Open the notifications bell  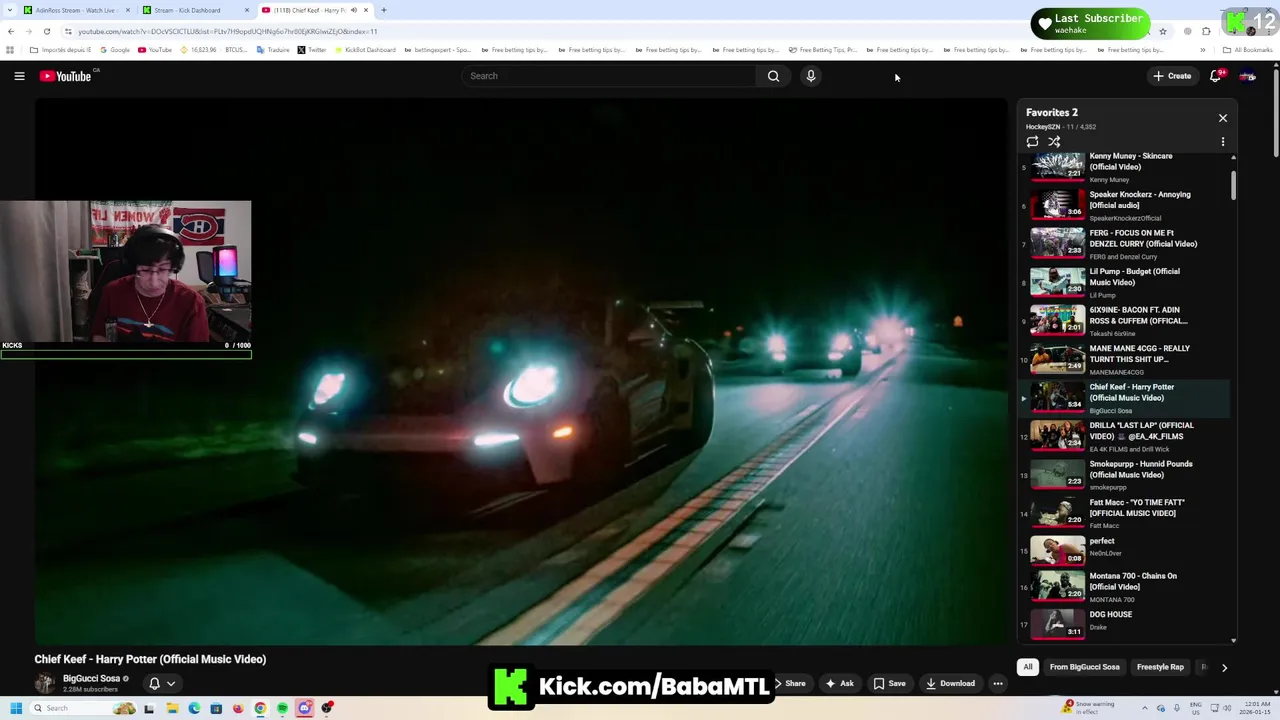pos(1215,76)
